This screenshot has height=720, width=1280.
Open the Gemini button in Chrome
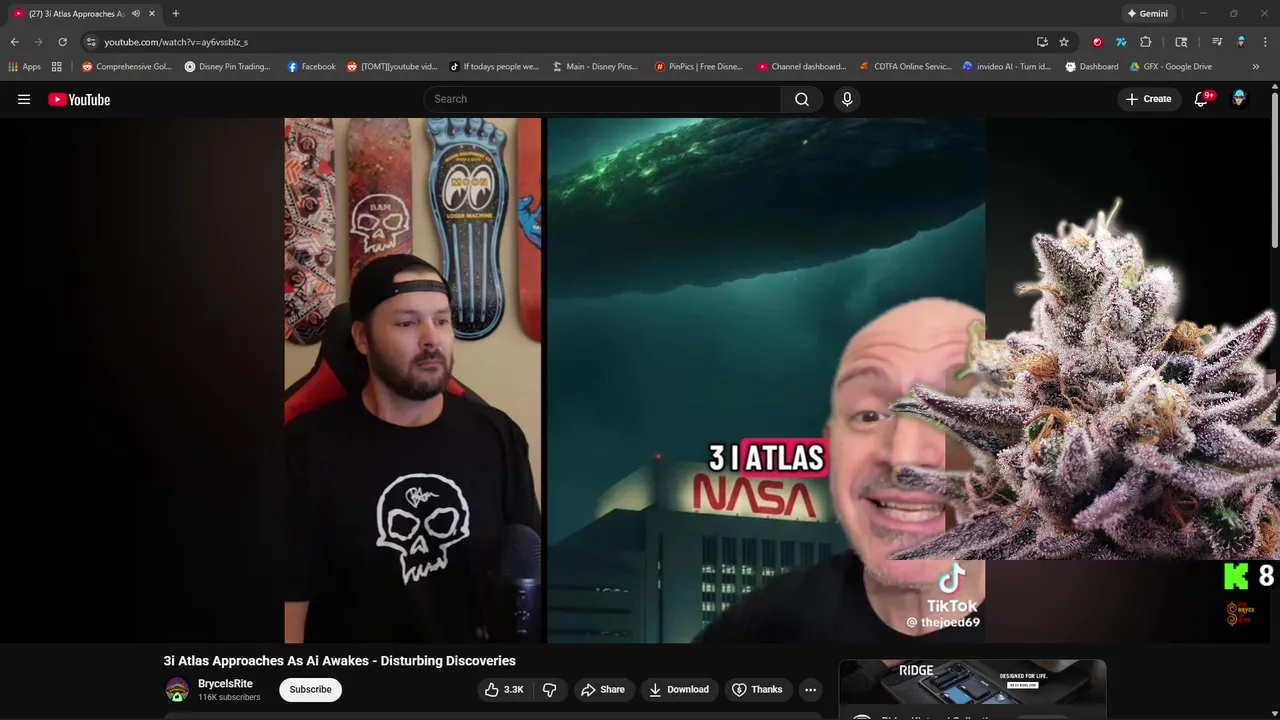pos(1148,14)
